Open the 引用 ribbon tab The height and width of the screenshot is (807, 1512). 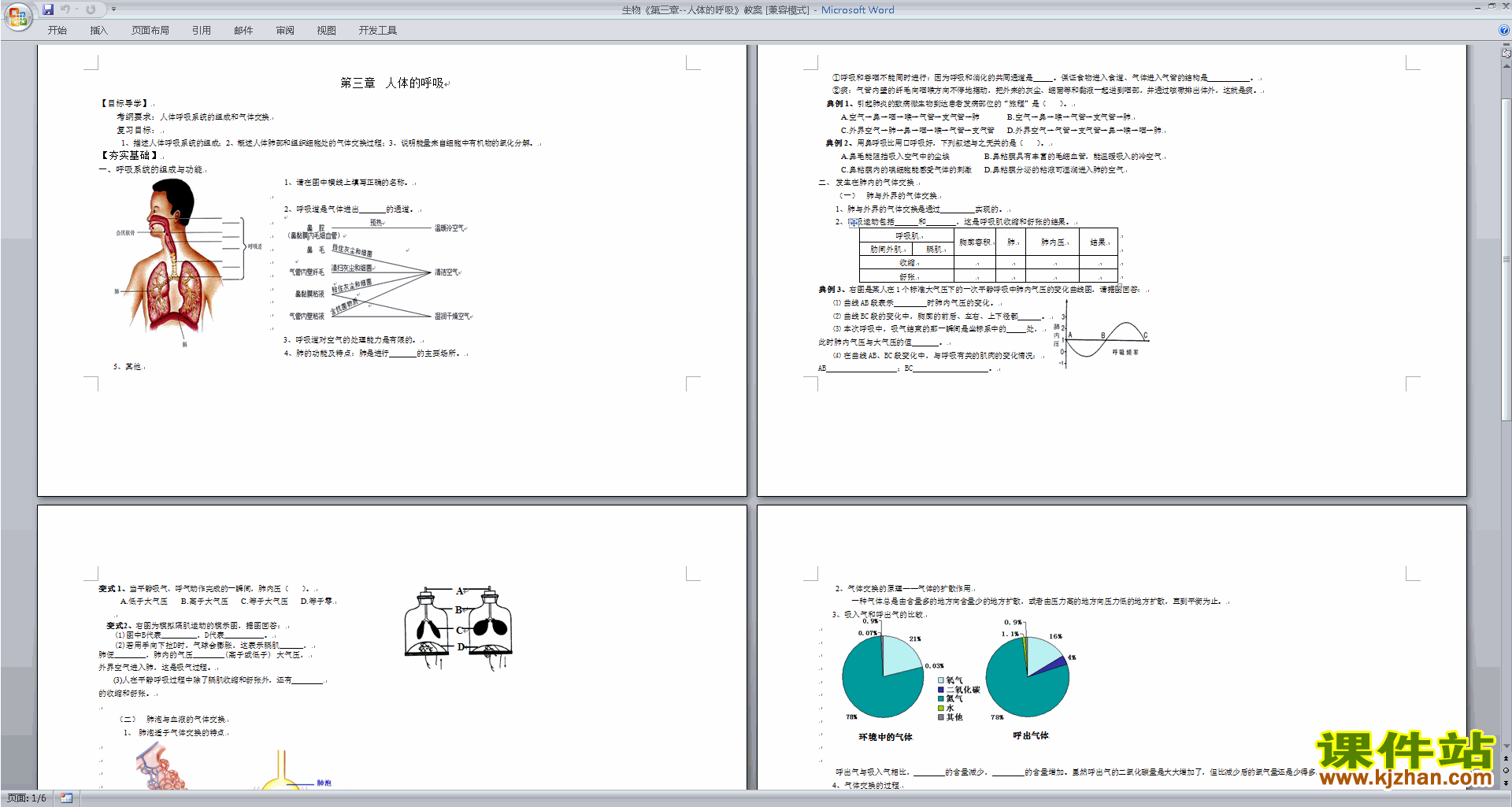202,30
